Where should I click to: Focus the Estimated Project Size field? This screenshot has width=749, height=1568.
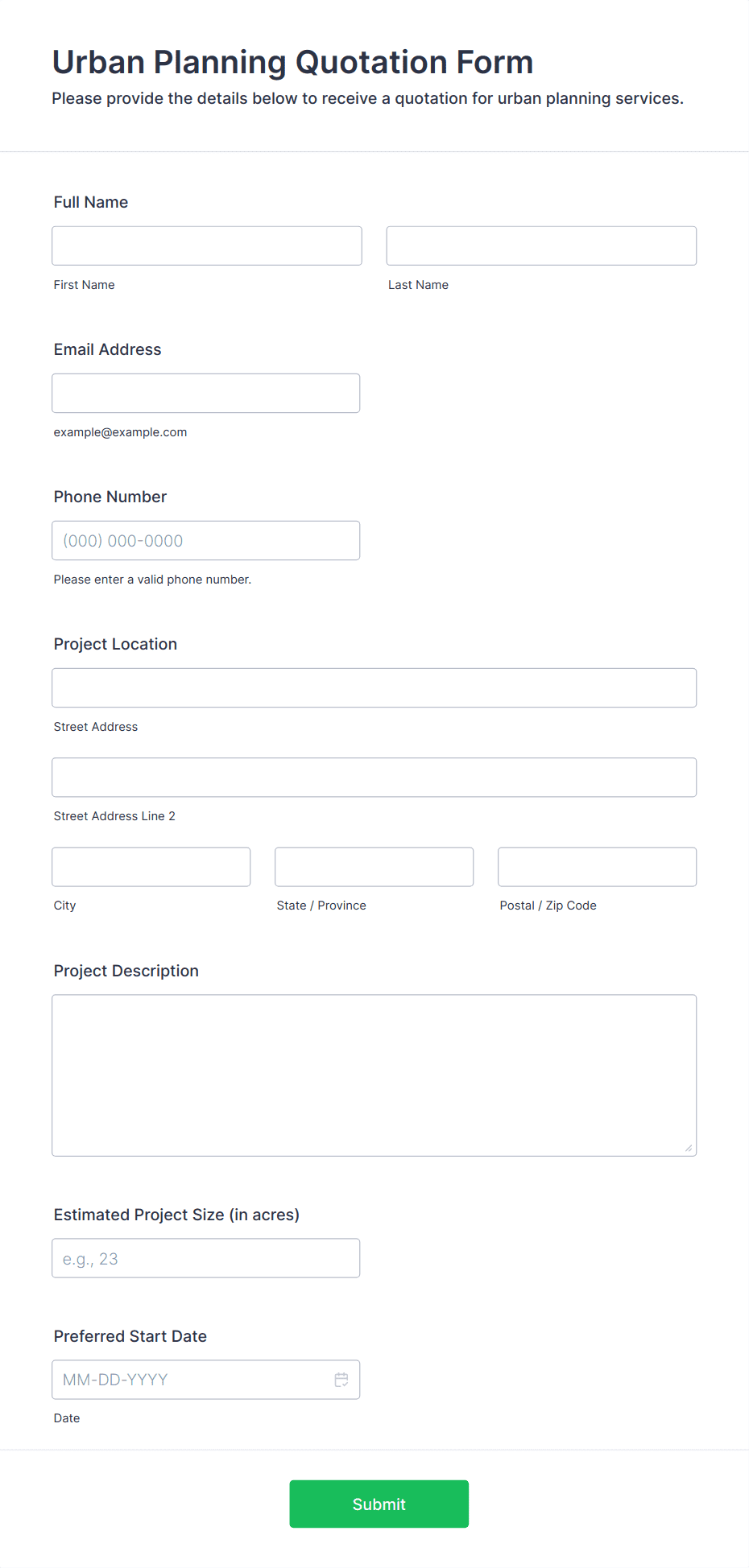206,1257
